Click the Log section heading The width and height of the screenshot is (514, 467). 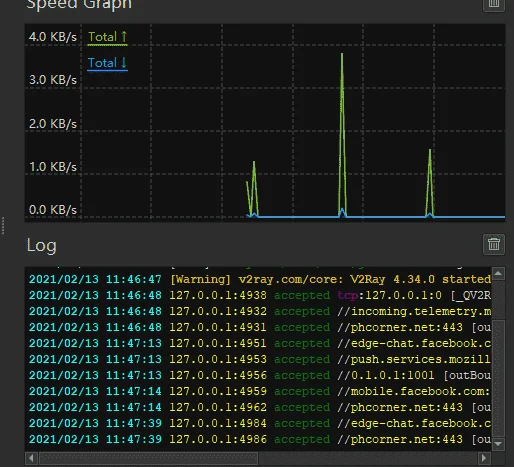pyautogui.click(x=42, y=246)
